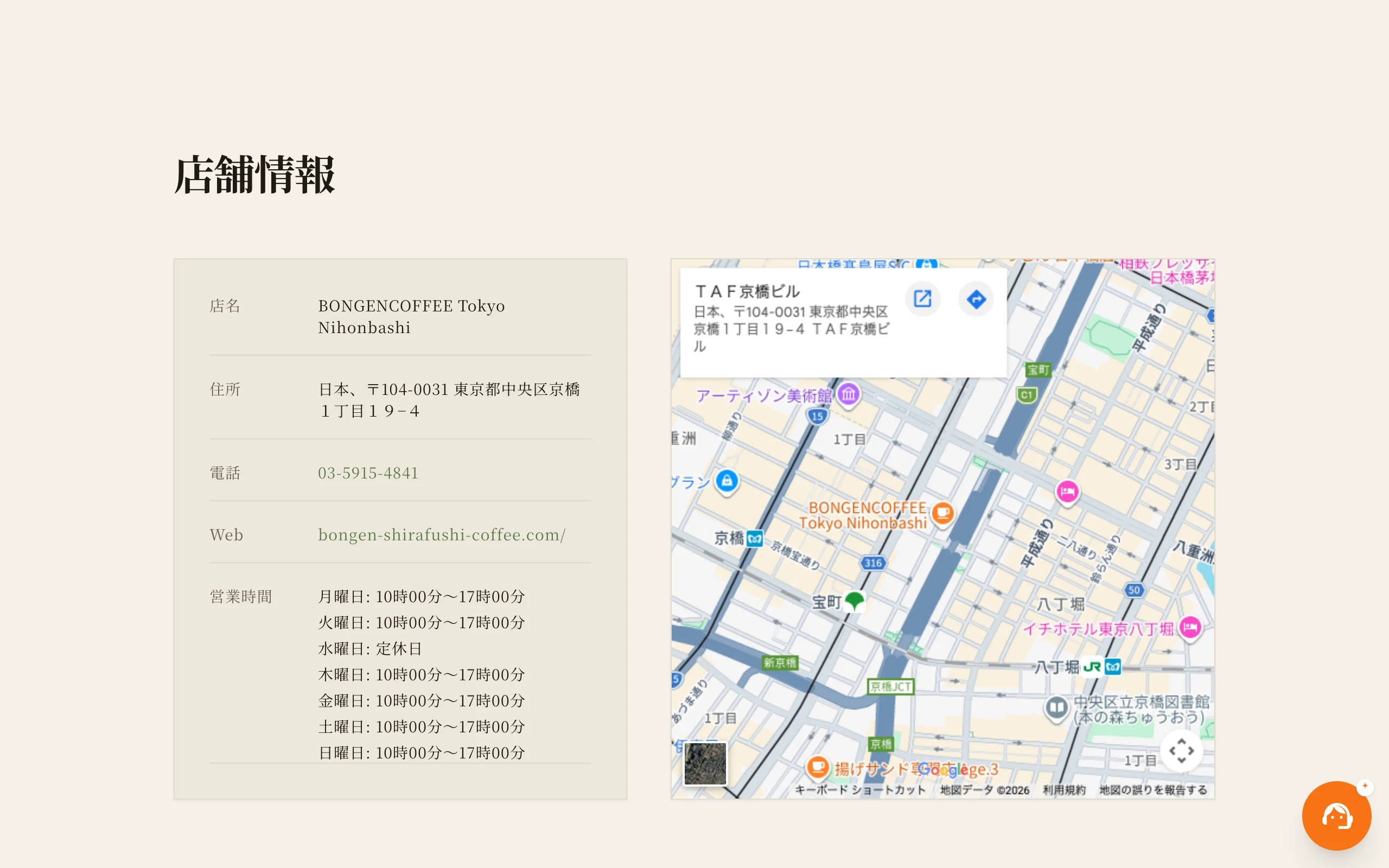Screen dimensions: 1389x868
Task: Click the blue directions arrow icon
Action: pyautogui.click(x=976, y=298)
